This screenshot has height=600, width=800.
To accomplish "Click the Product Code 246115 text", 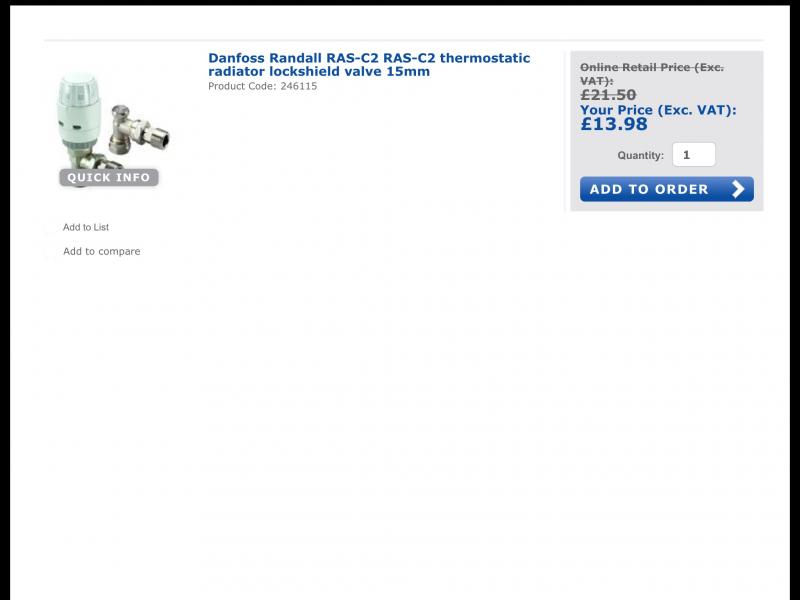I will tap(262, 86).
